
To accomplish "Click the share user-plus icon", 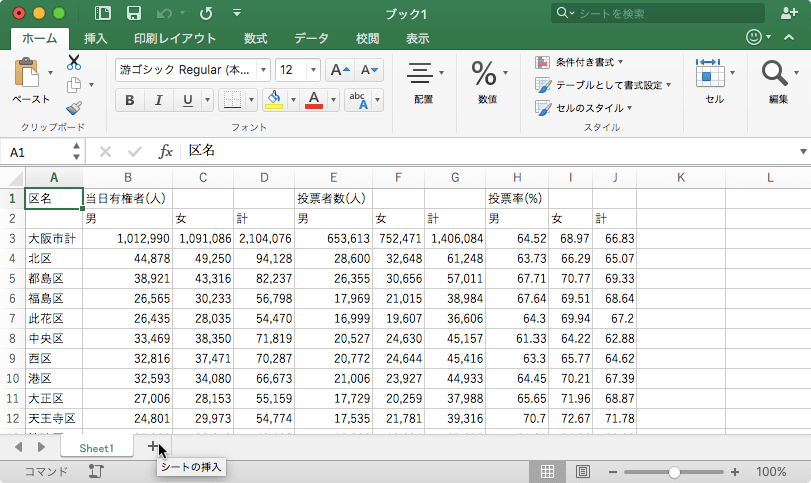I will tap(789, 13).
